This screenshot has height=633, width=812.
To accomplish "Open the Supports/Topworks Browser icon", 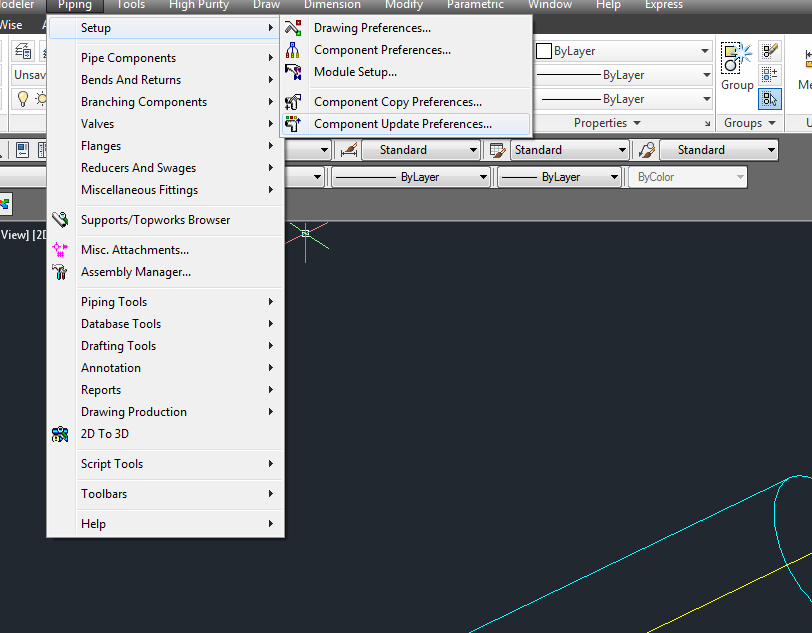I will (x=60, y=220).
